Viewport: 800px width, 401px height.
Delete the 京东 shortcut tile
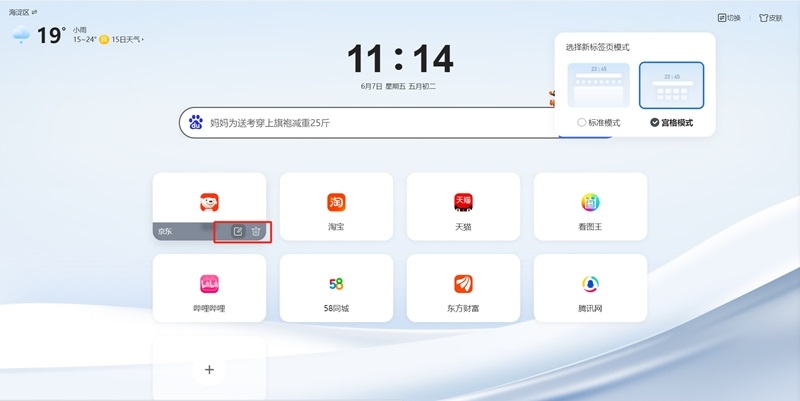point(256,231)
